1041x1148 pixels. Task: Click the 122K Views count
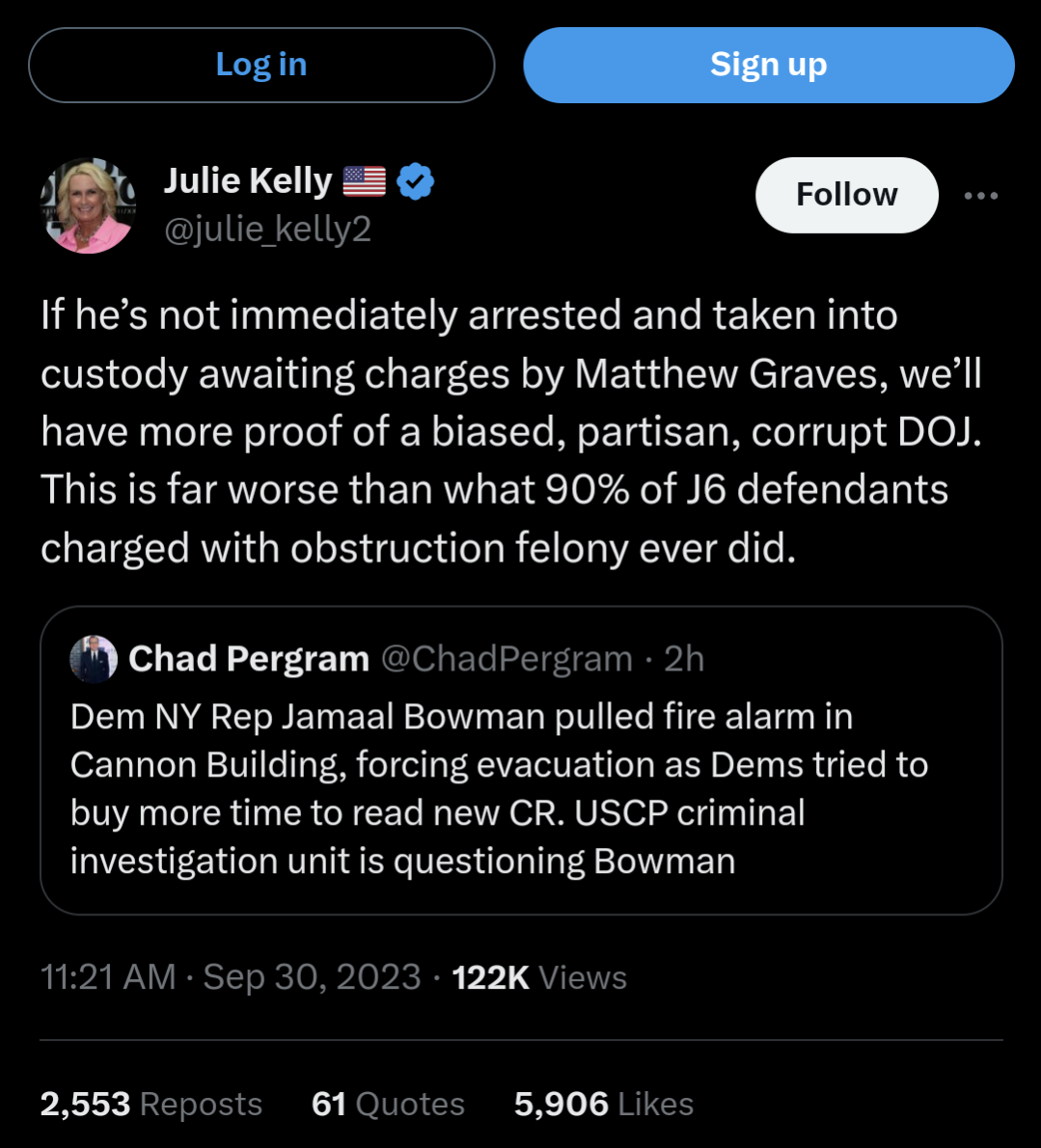[x=539, y=977]
